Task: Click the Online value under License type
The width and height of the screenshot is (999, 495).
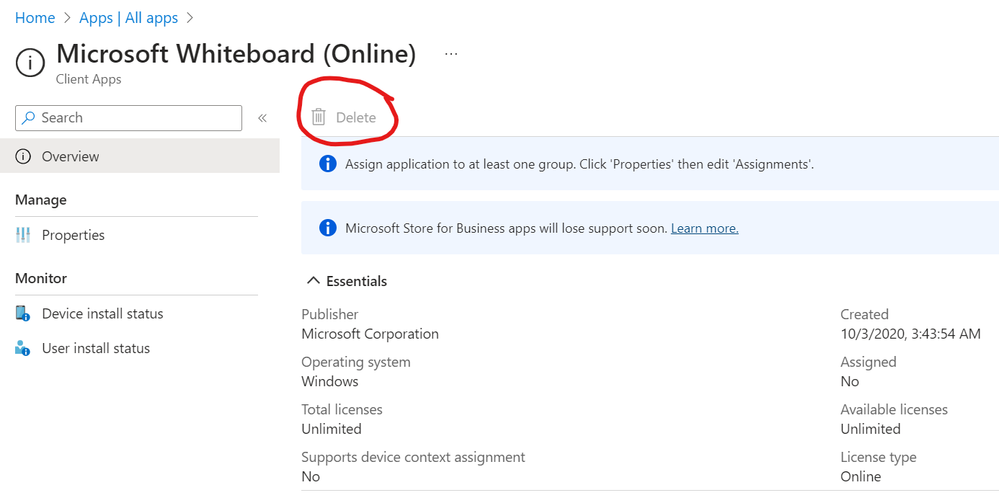Action: (861, 477)
